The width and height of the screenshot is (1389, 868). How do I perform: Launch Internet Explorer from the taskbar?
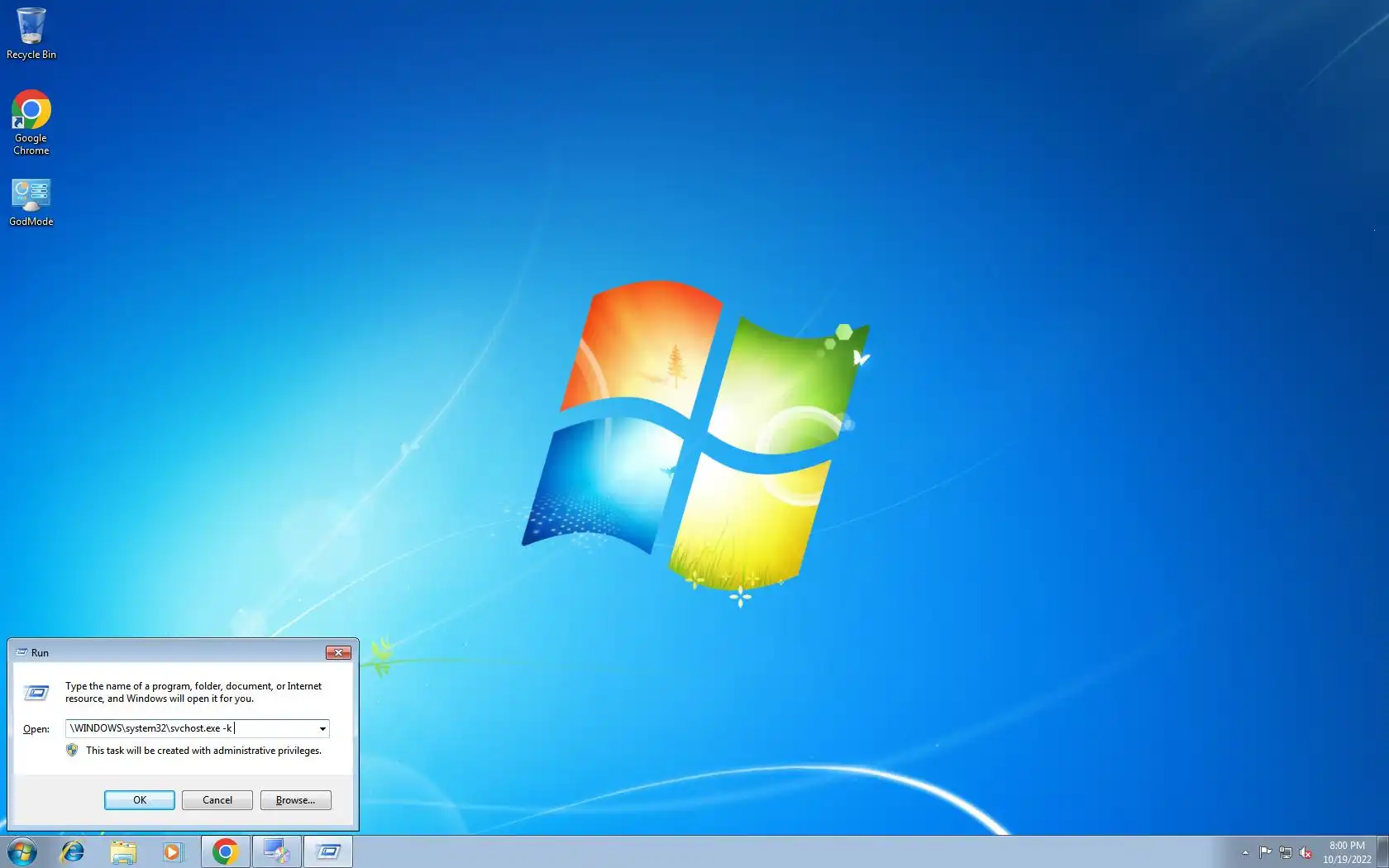(73, 851)
